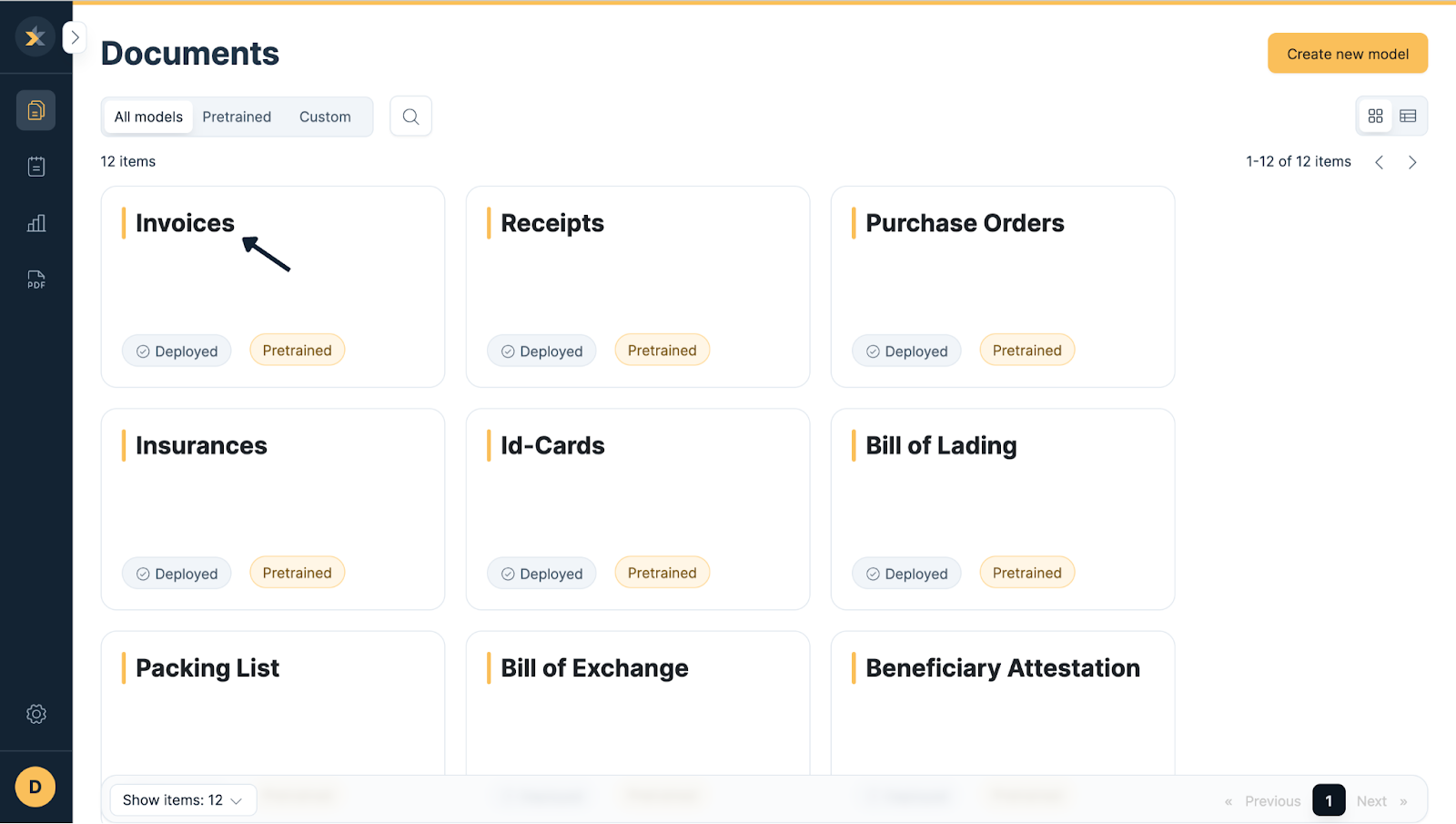The image size is (1456, 824).
Task: Open the Bill of Exchange model card
Action: [638, 703]
